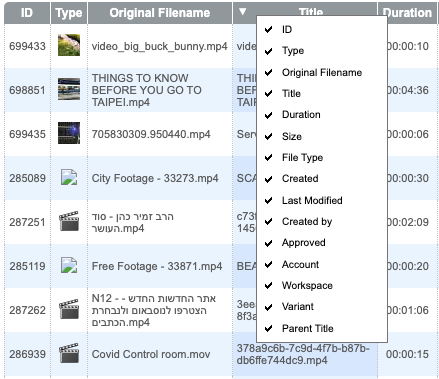Click filename video_big_buck_bunny.mp4

[x=159, y=46]
